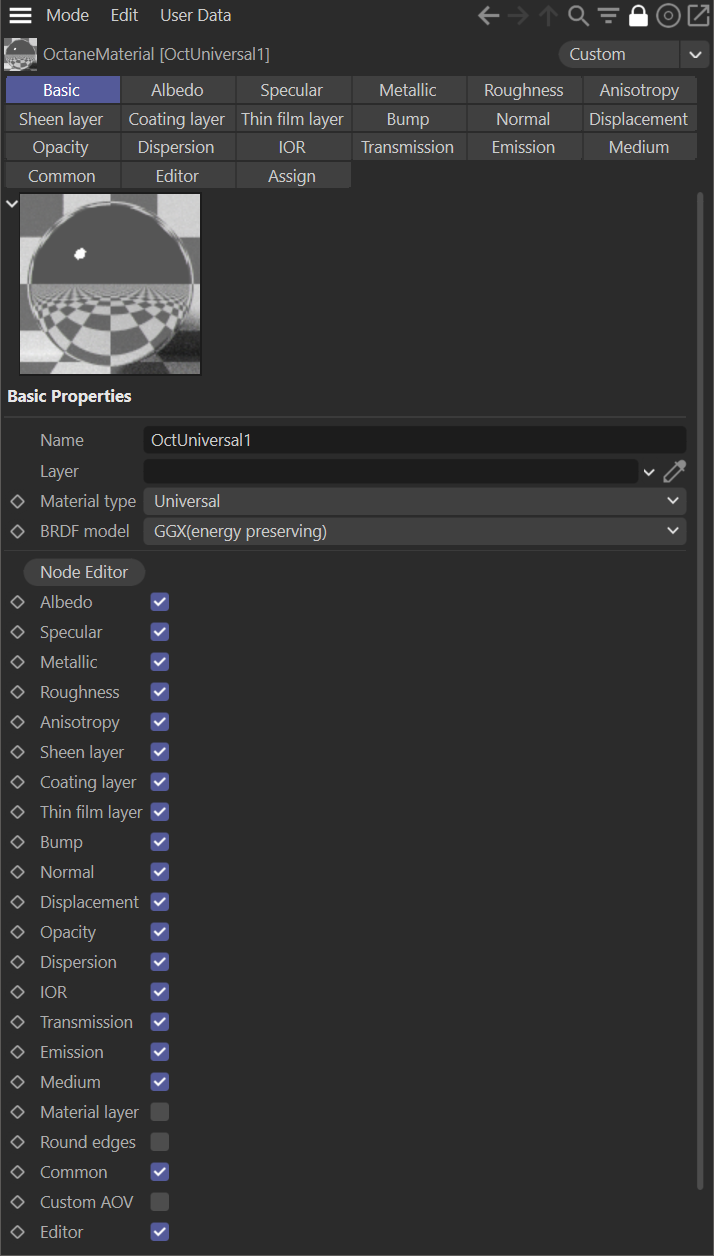Open the BRDF model dropdown
Viewport: 714px width, 1256px height.
(415, 531)
